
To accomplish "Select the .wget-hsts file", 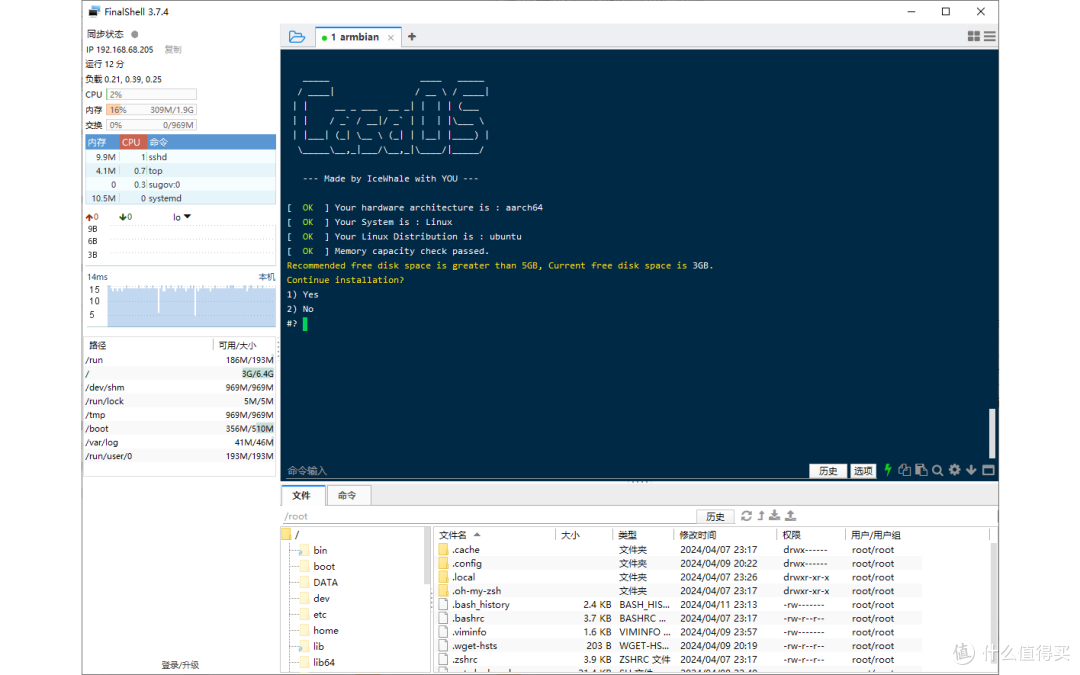I will coord(678,646).
